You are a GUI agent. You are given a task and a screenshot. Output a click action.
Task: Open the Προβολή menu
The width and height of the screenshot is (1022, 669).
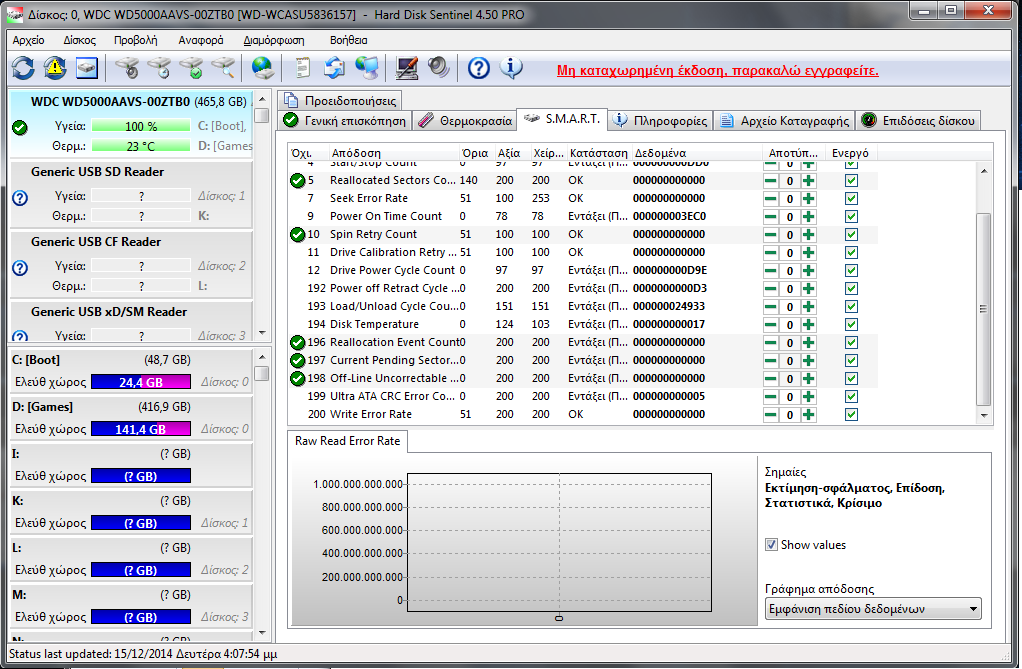click(136, 40)
